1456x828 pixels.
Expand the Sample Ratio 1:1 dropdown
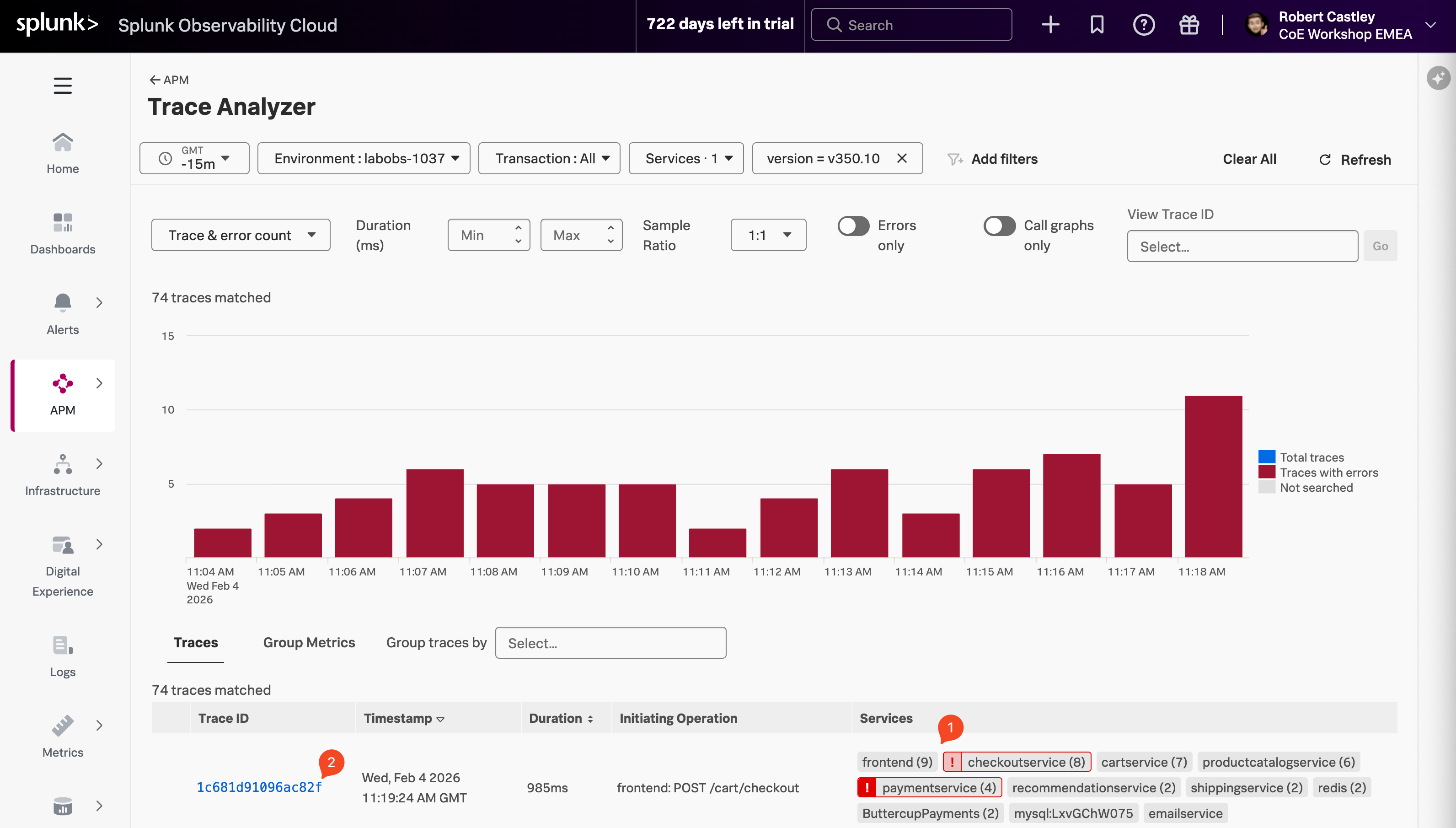tap(768, 235)
